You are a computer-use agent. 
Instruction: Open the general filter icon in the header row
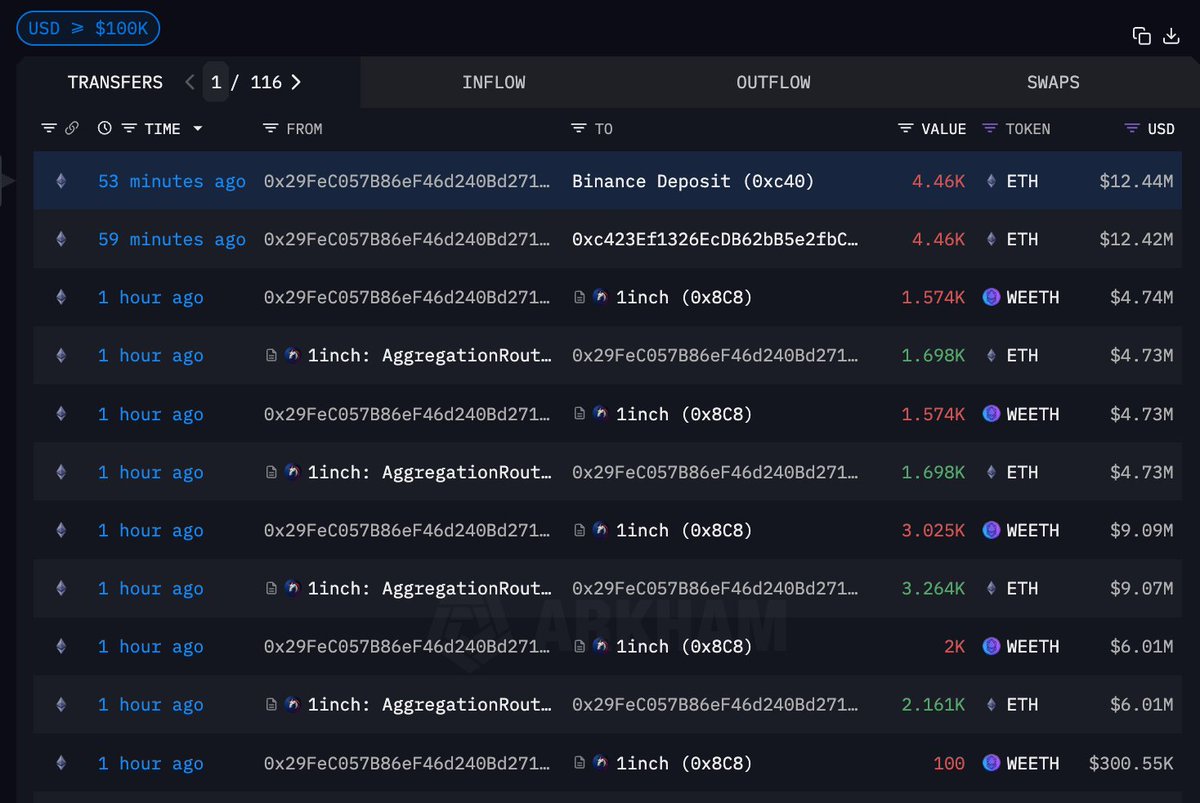tap(49, 128)
